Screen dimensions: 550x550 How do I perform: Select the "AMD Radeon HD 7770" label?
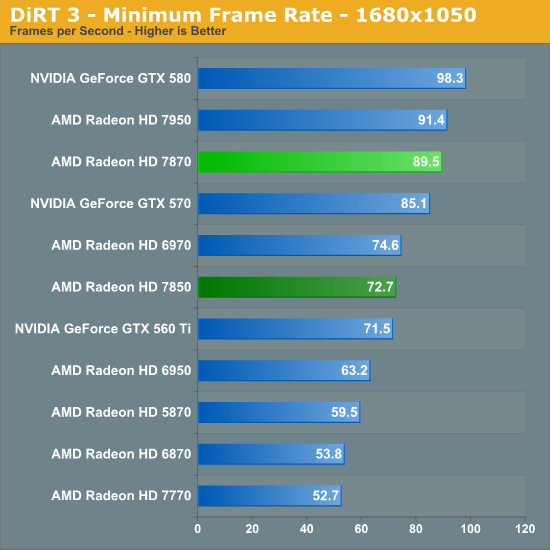(x=121, y=496)
